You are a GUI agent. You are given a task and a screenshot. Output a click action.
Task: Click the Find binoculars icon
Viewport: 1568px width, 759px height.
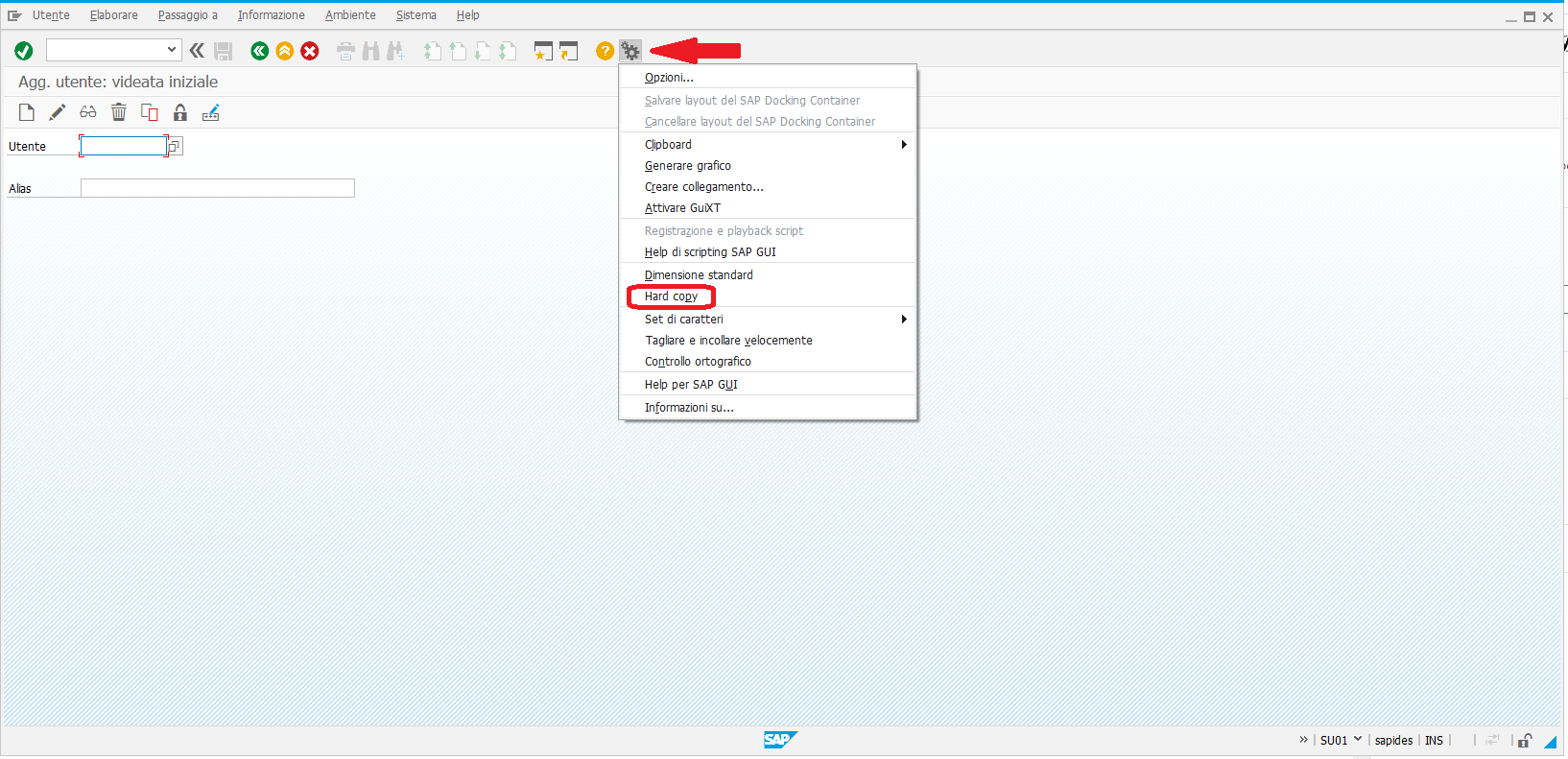point(370,51)
